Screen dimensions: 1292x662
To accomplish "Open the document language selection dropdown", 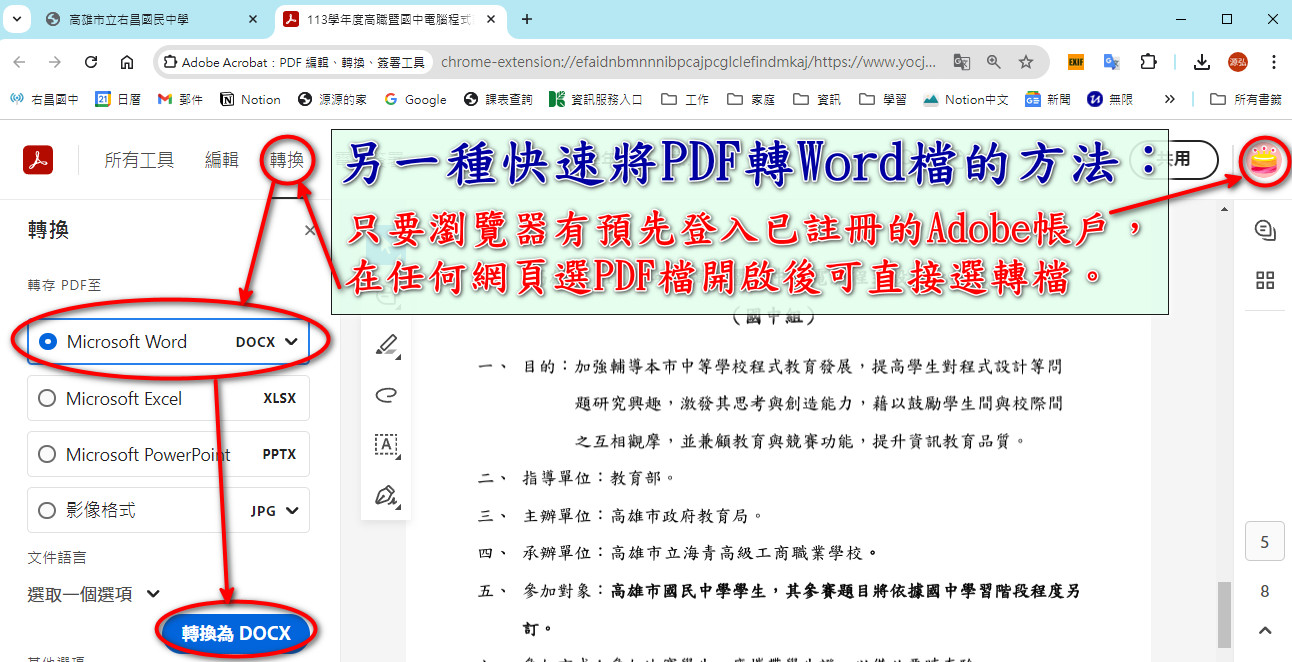I will [x=94, y=594].
